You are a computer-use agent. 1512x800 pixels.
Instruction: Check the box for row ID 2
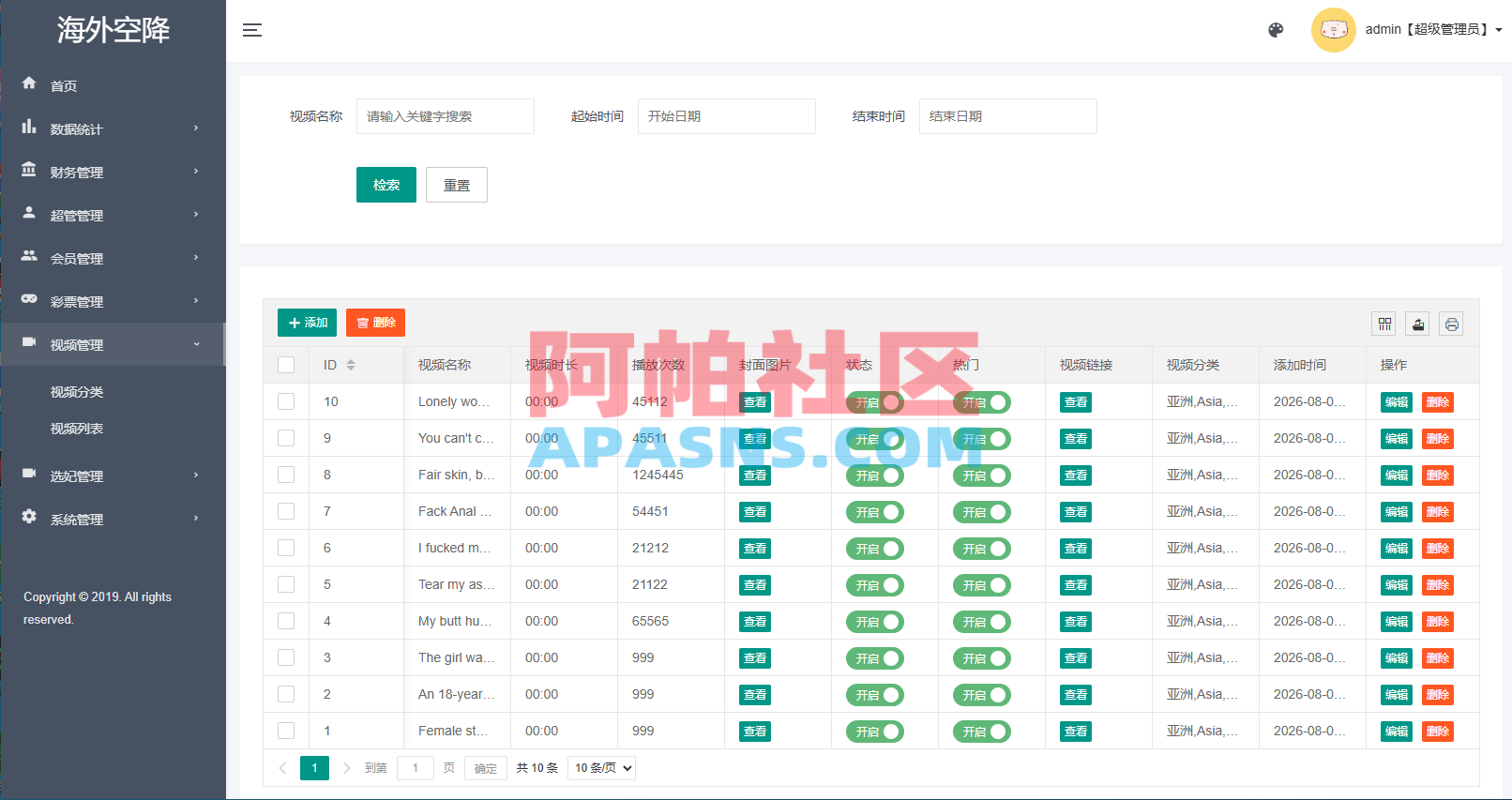pyautogui.click(x=286, y=694)
